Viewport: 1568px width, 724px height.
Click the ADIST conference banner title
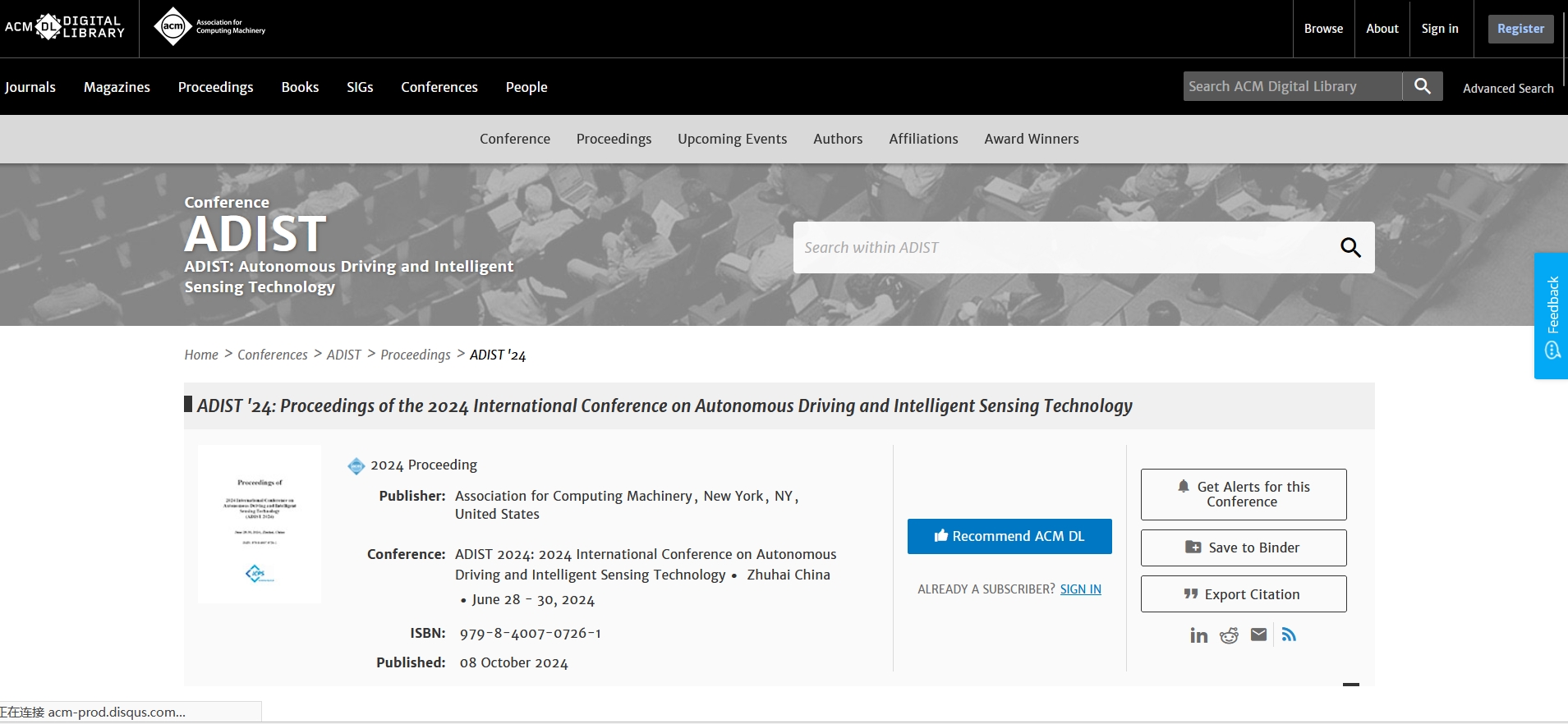(255, 234)
